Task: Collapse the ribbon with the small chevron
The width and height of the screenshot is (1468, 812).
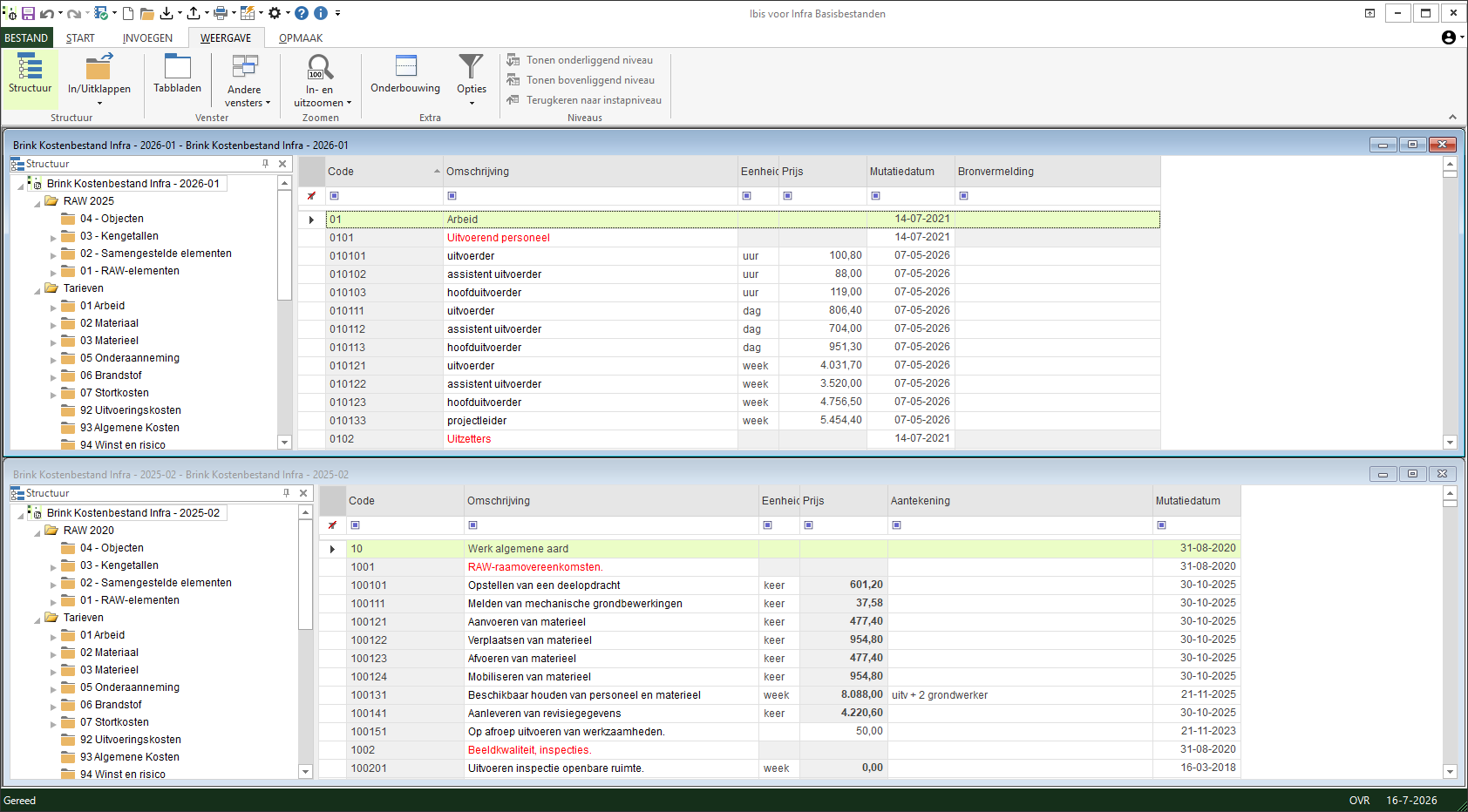Action: click(1452, 117)
